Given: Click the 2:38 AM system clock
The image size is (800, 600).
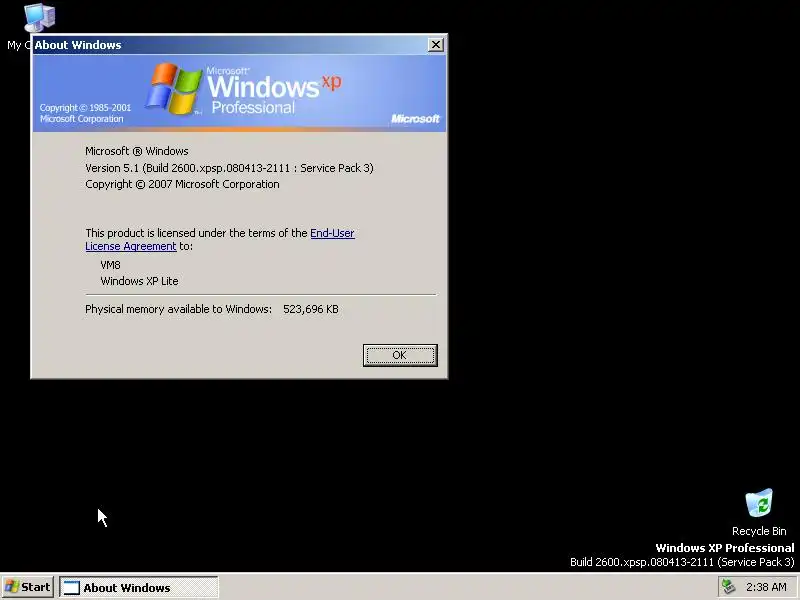Looking at the screenshot, I should click(x=766, y=587).
